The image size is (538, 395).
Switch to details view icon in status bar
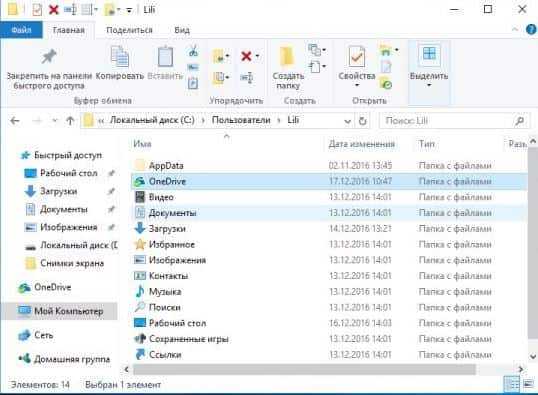[x=511, y=384]
